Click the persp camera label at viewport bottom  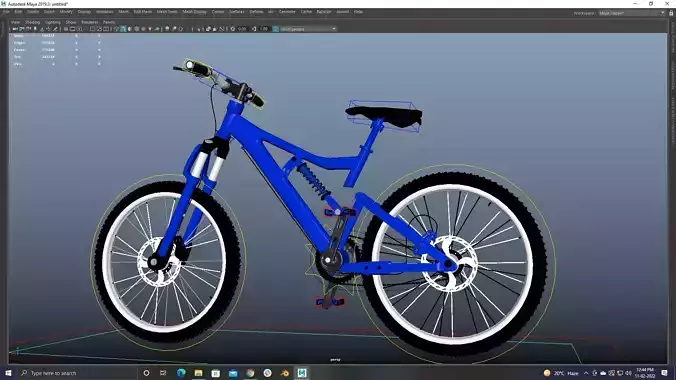(335, 359)
